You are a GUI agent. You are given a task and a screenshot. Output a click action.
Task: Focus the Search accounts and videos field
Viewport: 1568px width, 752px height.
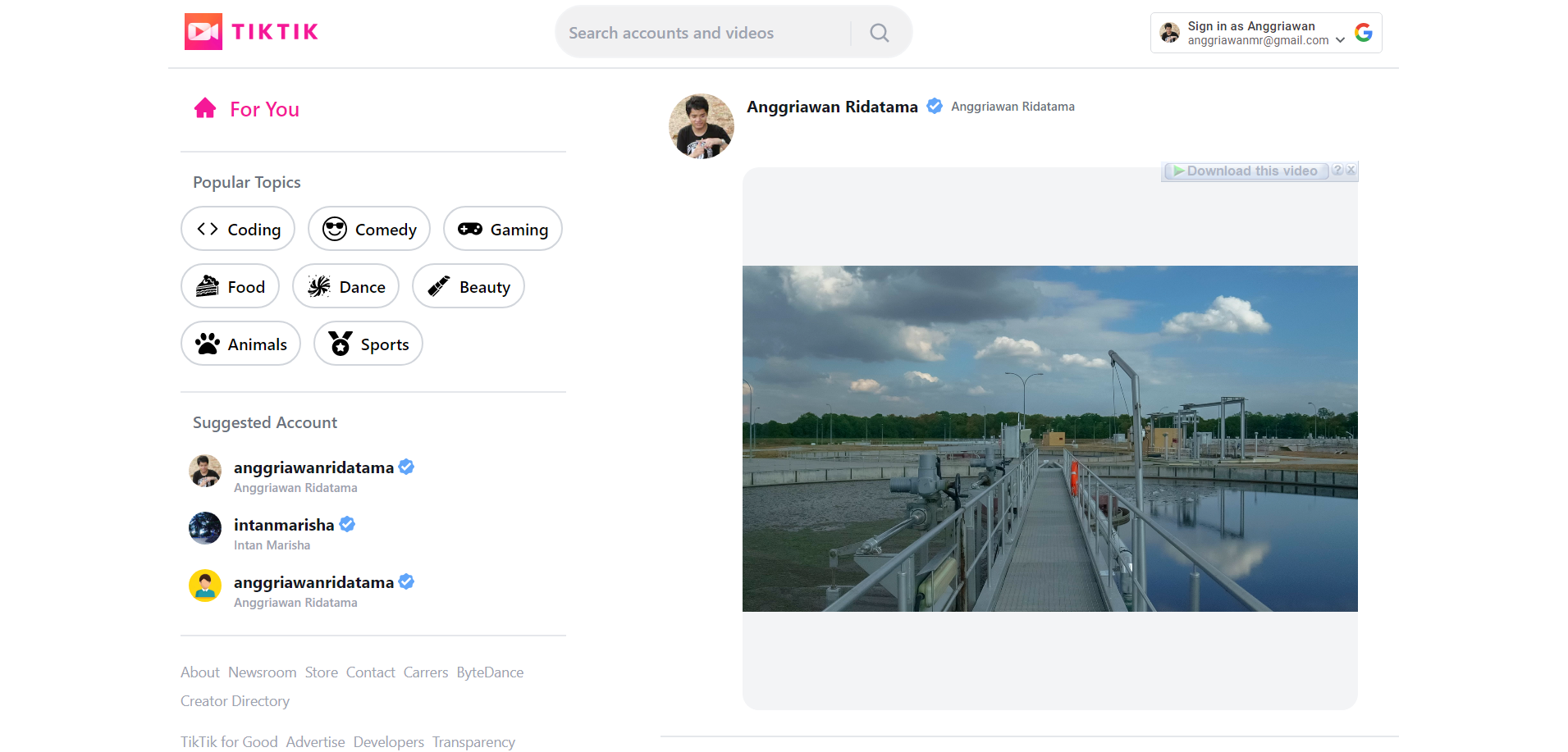pos(706,33)
